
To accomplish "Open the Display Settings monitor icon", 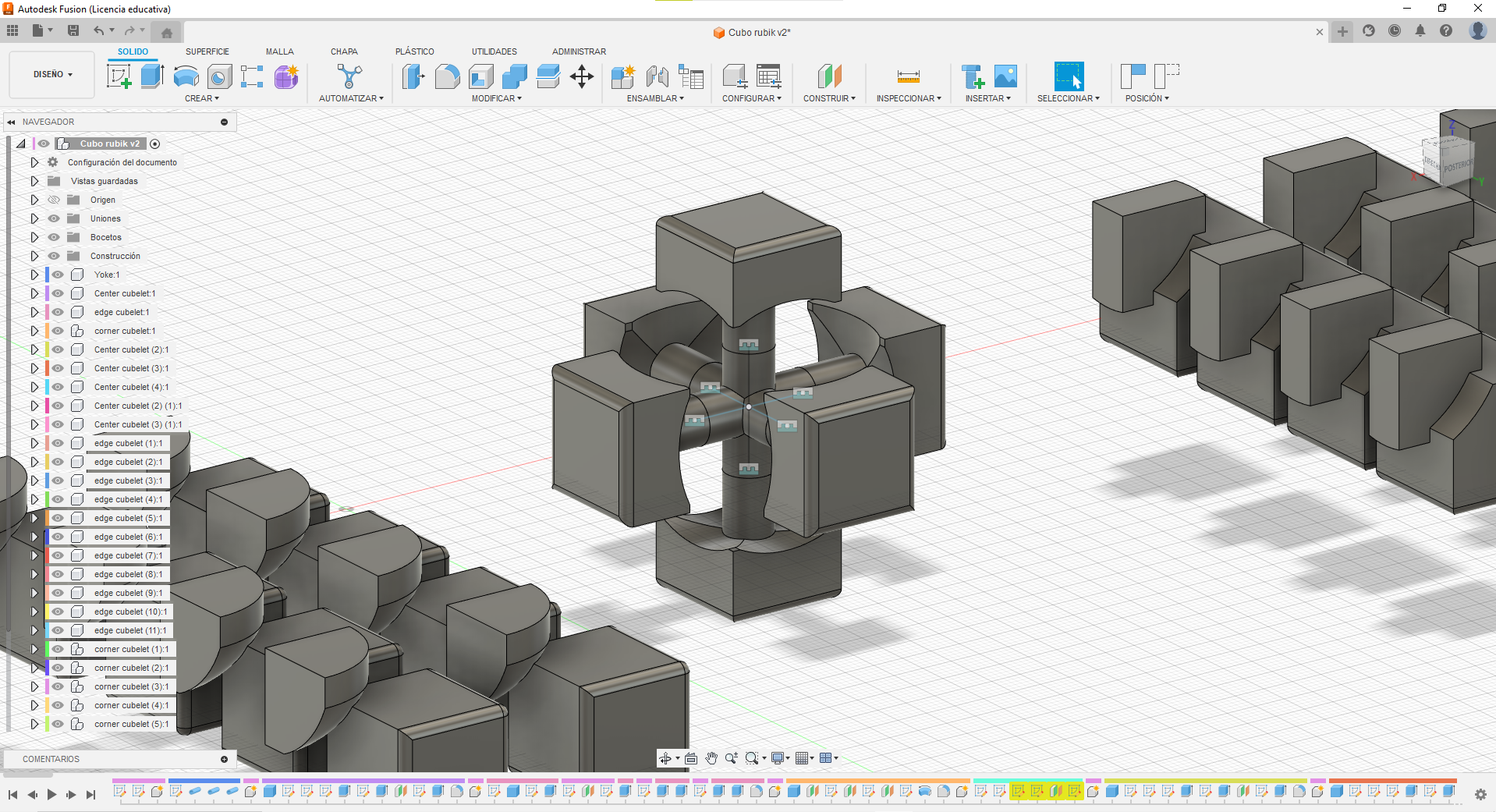I will coord(778,758).
